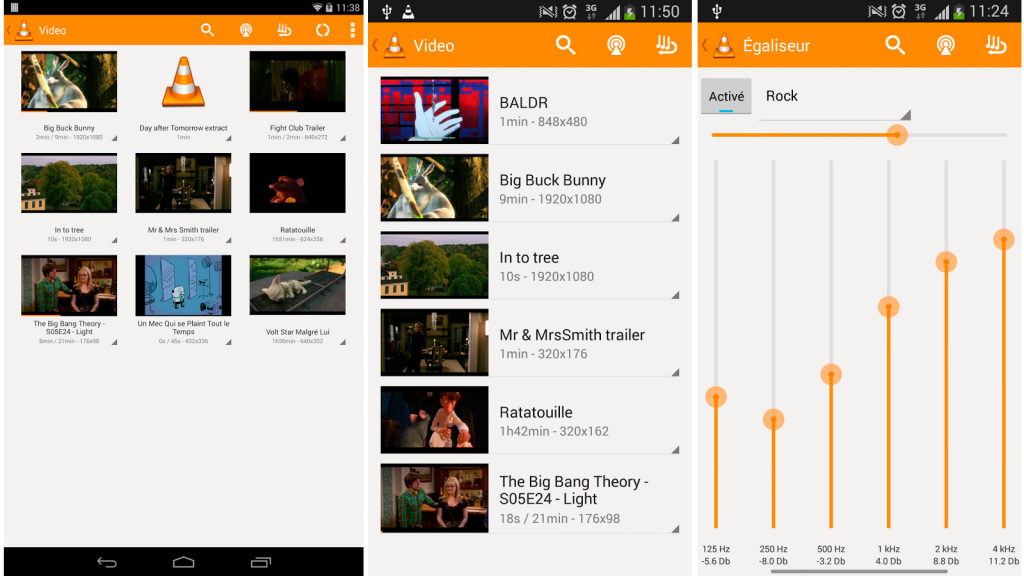The height and width of the screenshot is (576, 1024).
Task: Open the Rock preset dropdown
Action: pos(834,97)
